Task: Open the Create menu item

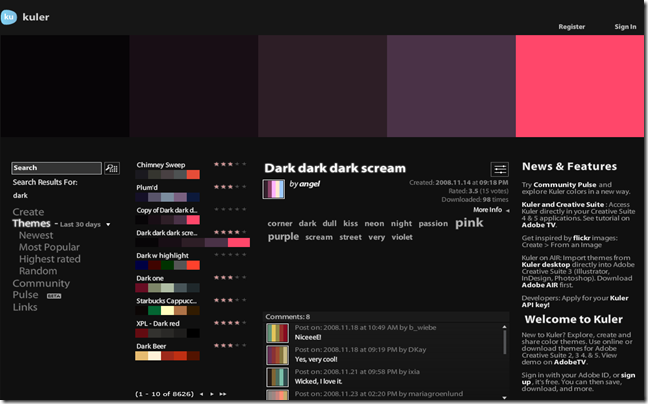Action: tap(28, 212)
